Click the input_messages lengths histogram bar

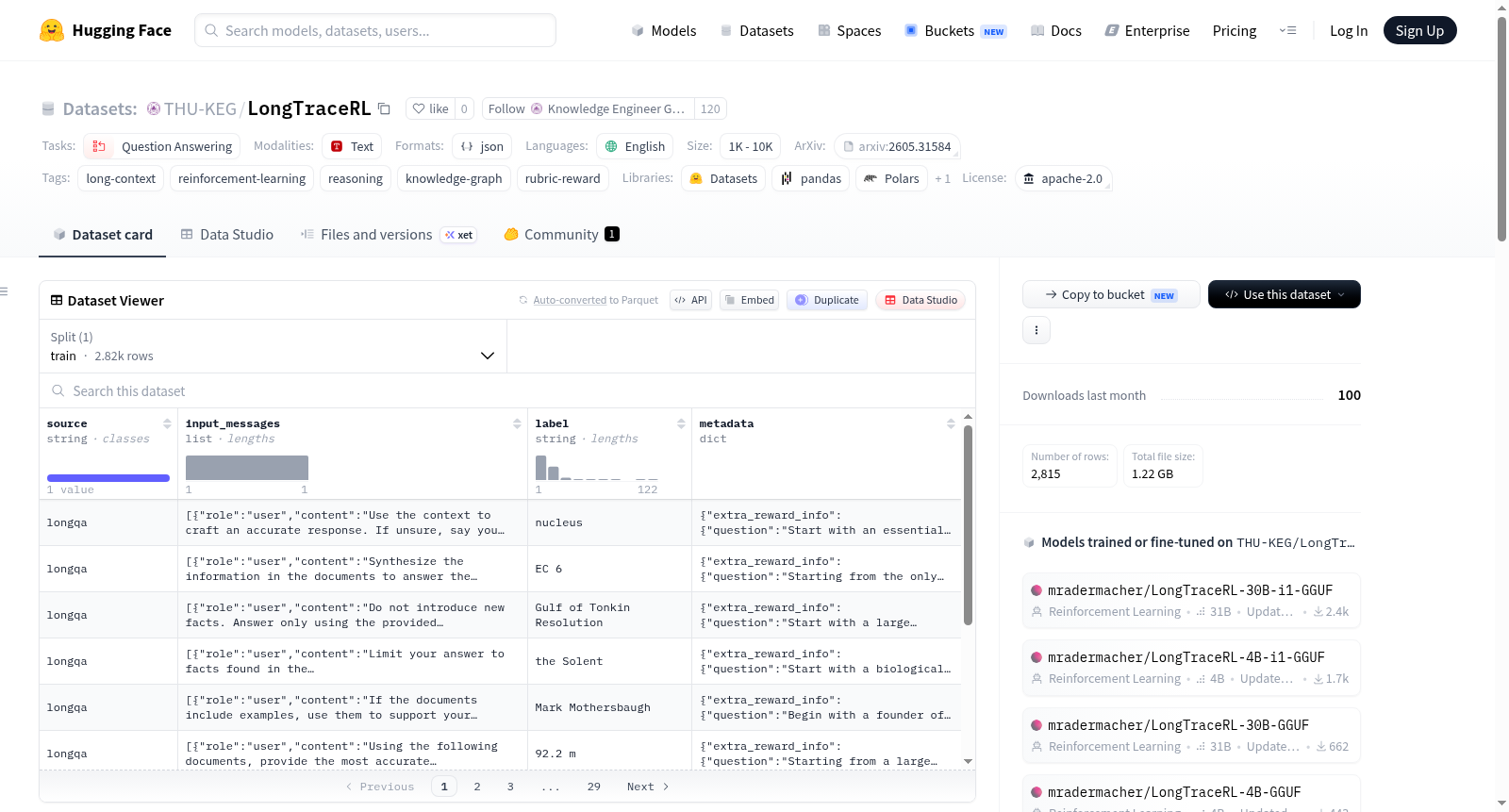pyautogui.click(x=247, y=468)
